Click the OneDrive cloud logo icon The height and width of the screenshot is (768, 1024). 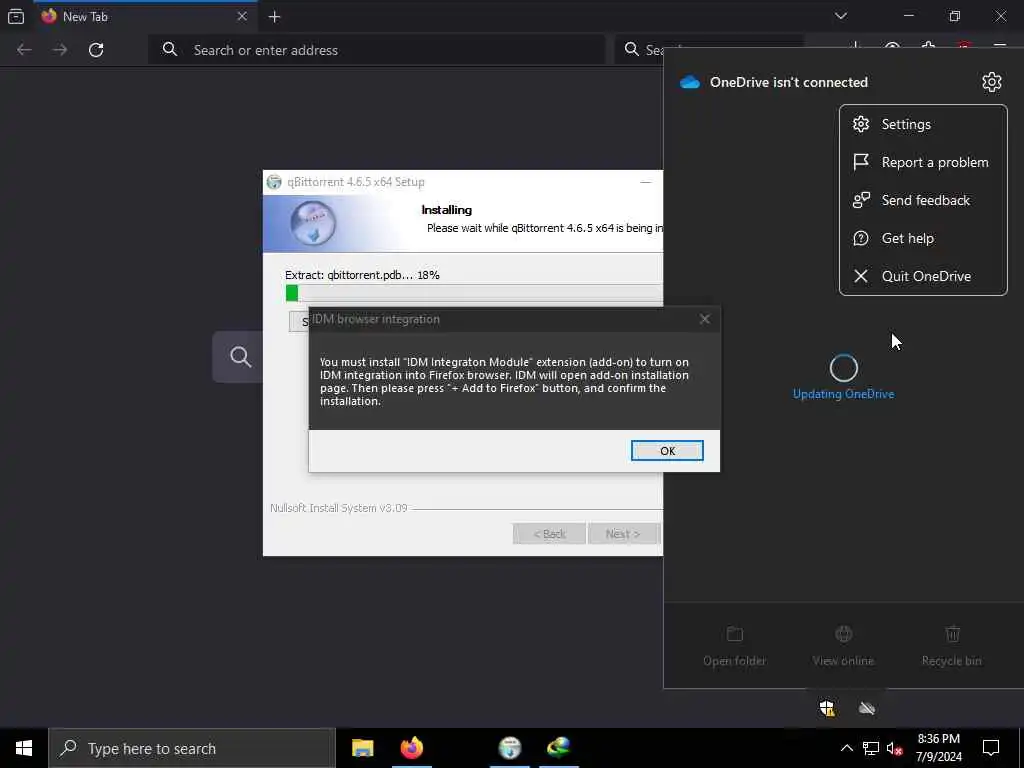[690, 82]
